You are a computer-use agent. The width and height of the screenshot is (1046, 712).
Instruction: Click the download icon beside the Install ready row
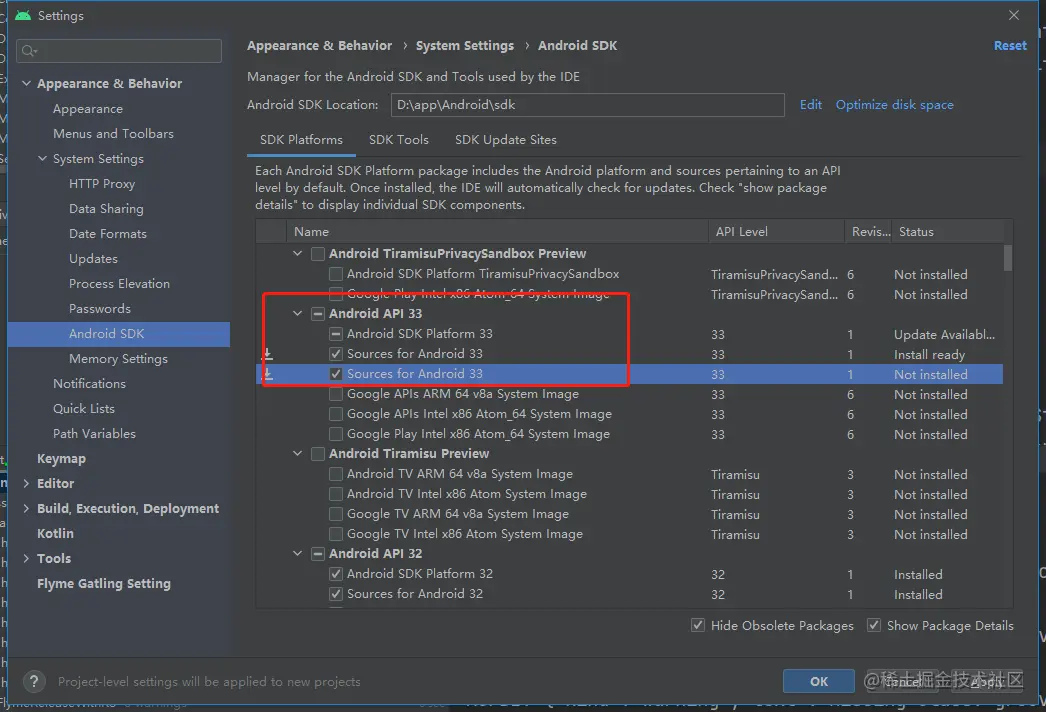pyautogui.click(x=267, y=354)
